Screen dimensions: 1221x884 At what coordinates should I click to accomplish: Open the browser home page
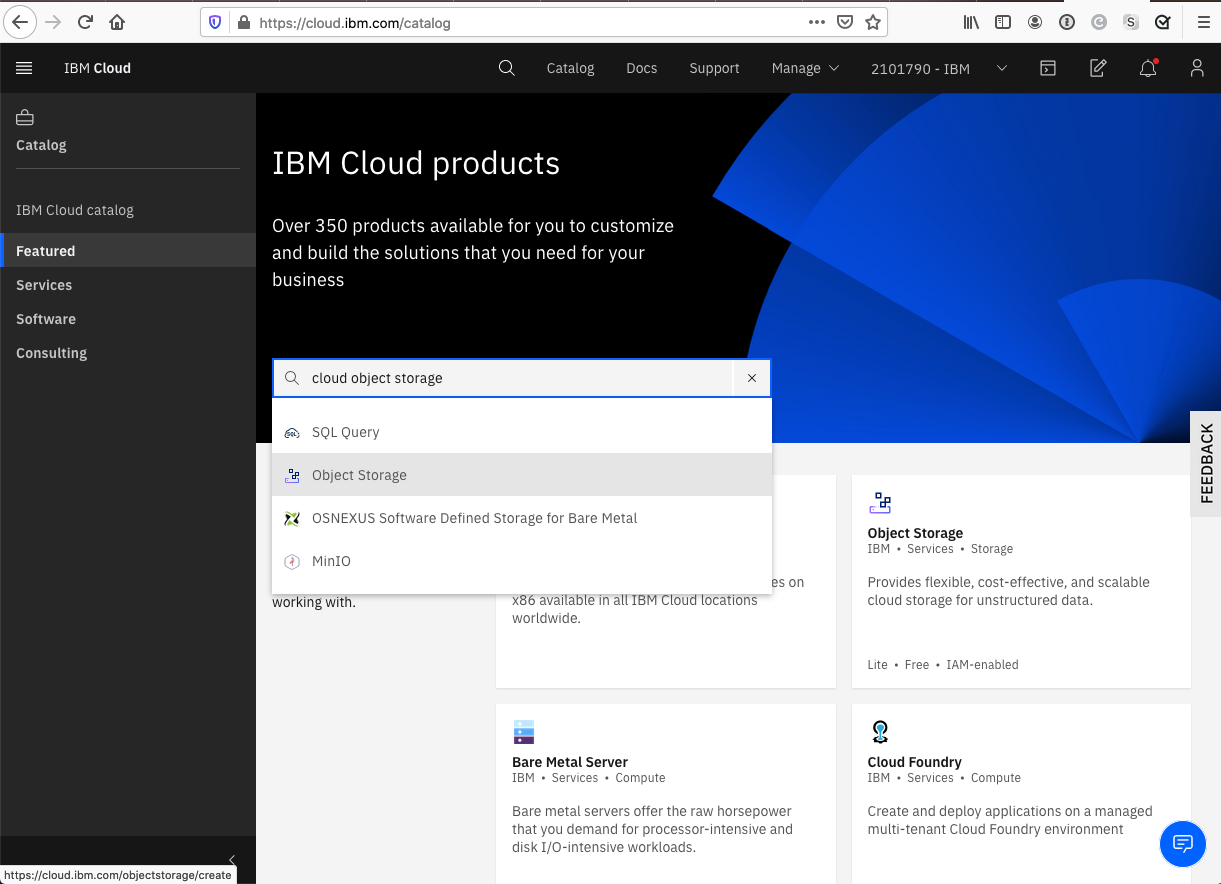117,22
